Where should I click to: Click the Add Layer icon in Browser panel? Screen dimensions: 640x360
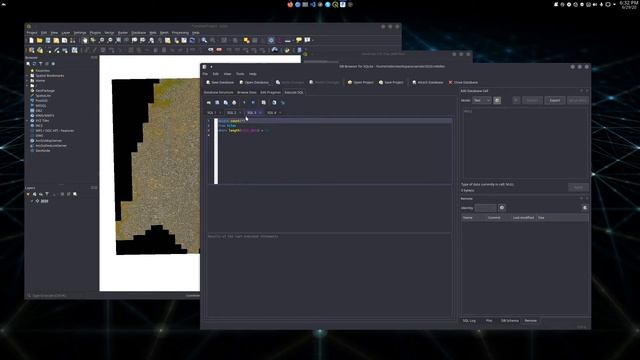tap(28, 64)
